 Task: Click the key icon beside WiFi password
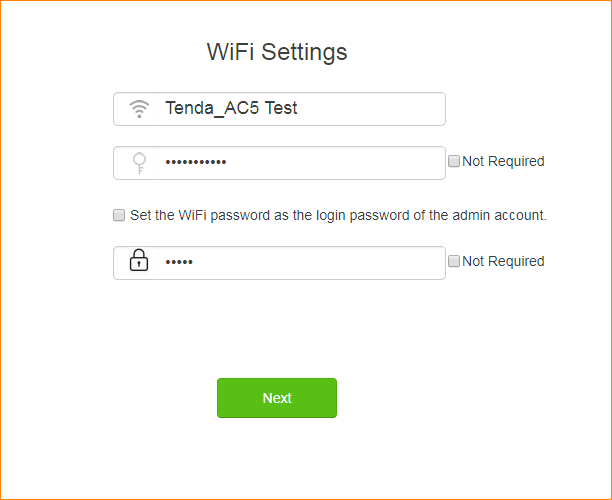click(x=139, y=162)
